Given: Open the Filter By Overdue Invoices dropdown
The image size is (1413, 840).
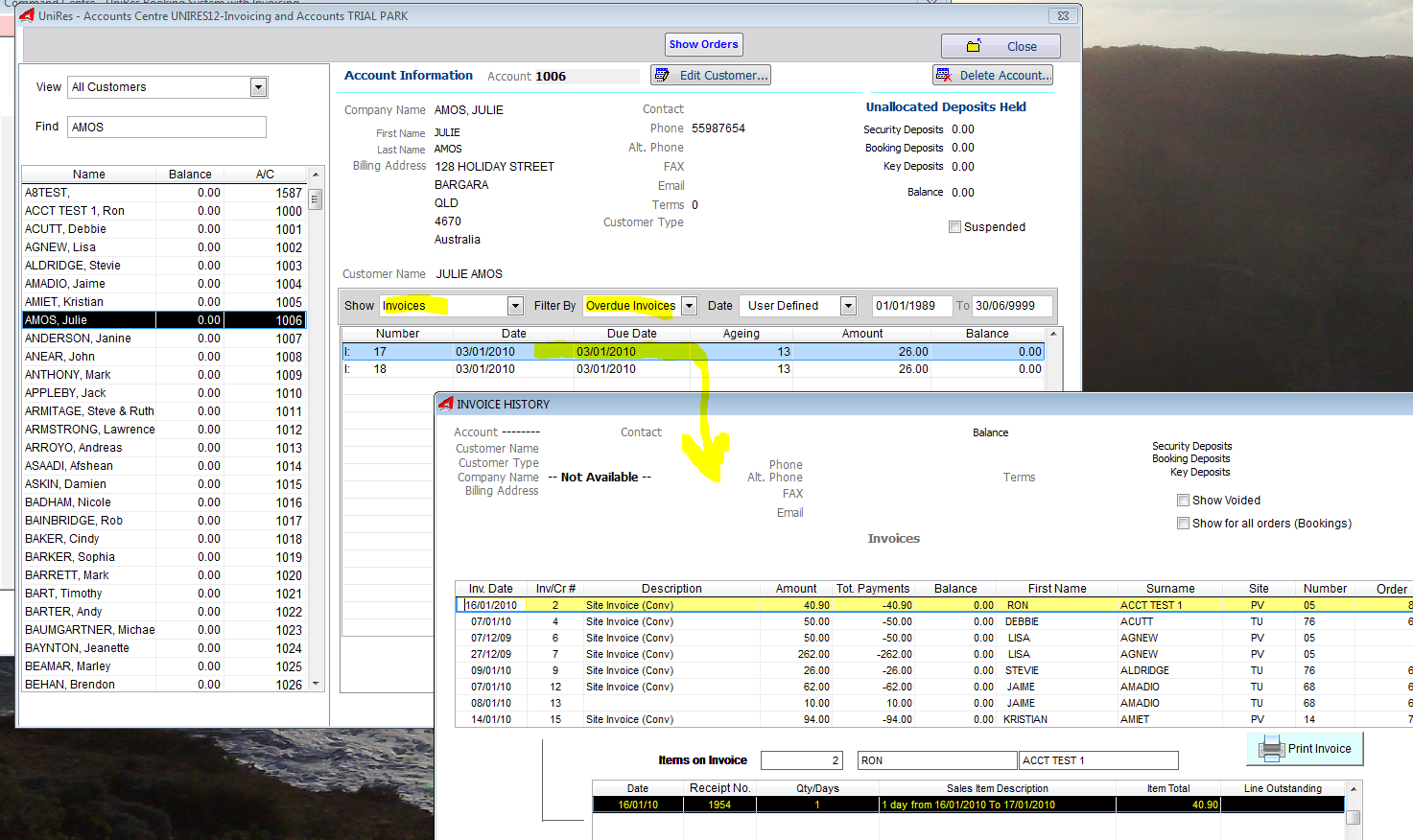Looking at the screenshot, I should coord(689,306).
